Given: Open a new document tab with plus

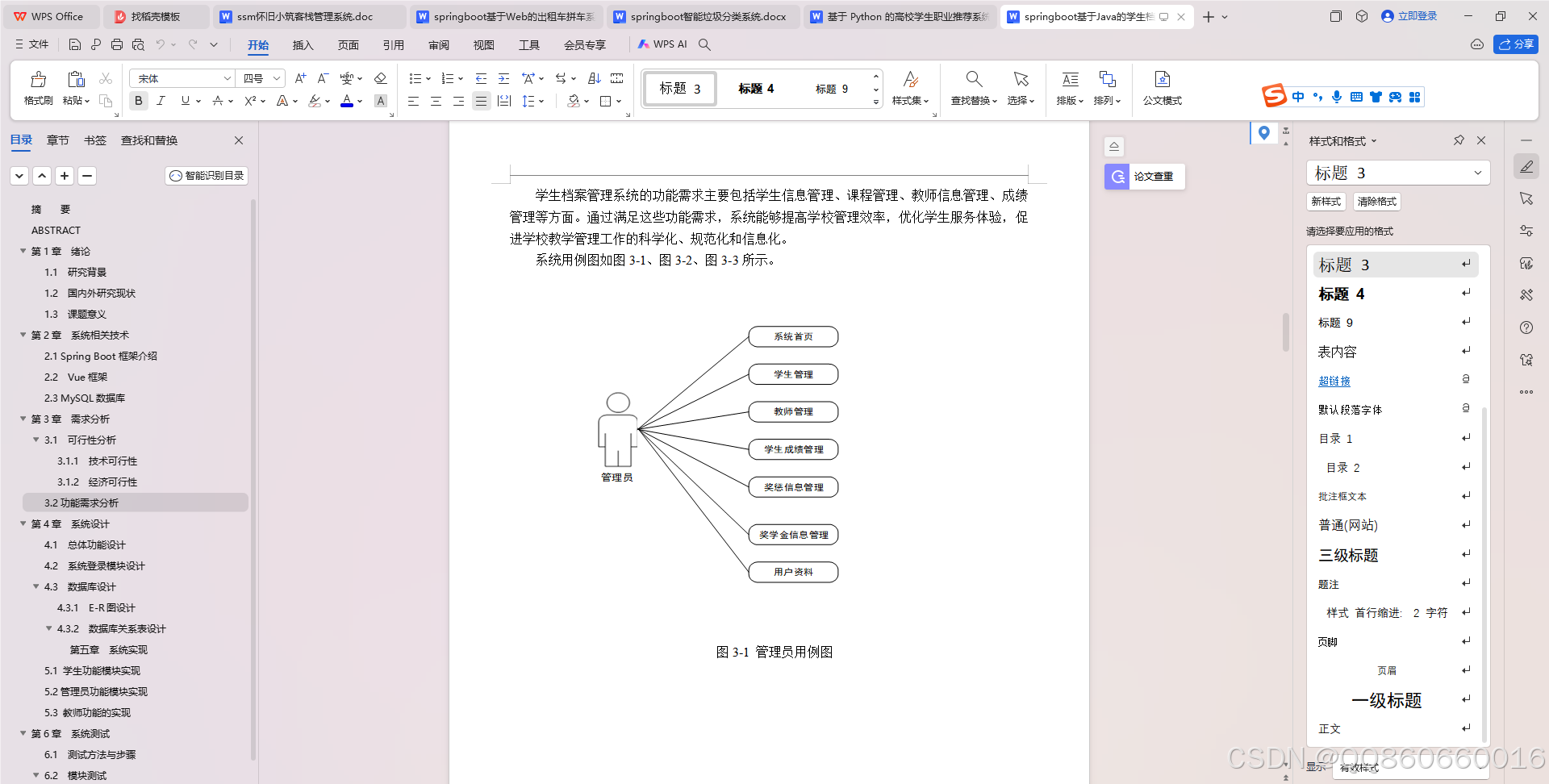Looking at the screenshot, I should click(x=1208, y=17).
